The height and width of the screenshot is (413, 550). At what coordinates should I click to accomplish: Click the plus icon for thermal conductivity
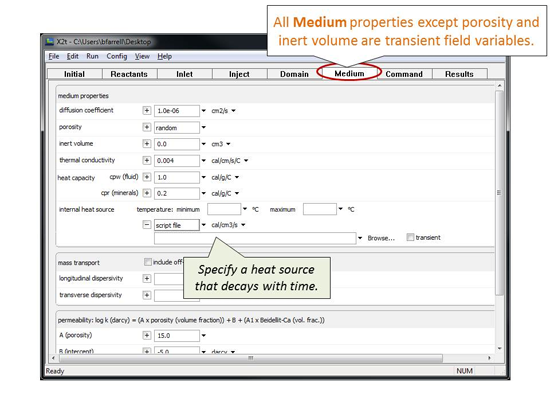[x=147, y=160]
